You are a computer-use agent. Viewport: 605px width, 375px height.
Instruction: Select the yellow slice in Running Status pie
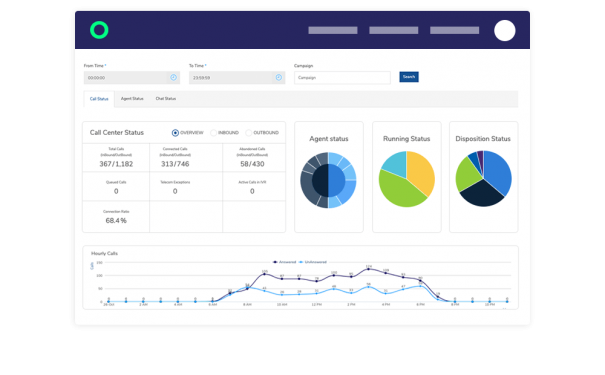(421, 171)
